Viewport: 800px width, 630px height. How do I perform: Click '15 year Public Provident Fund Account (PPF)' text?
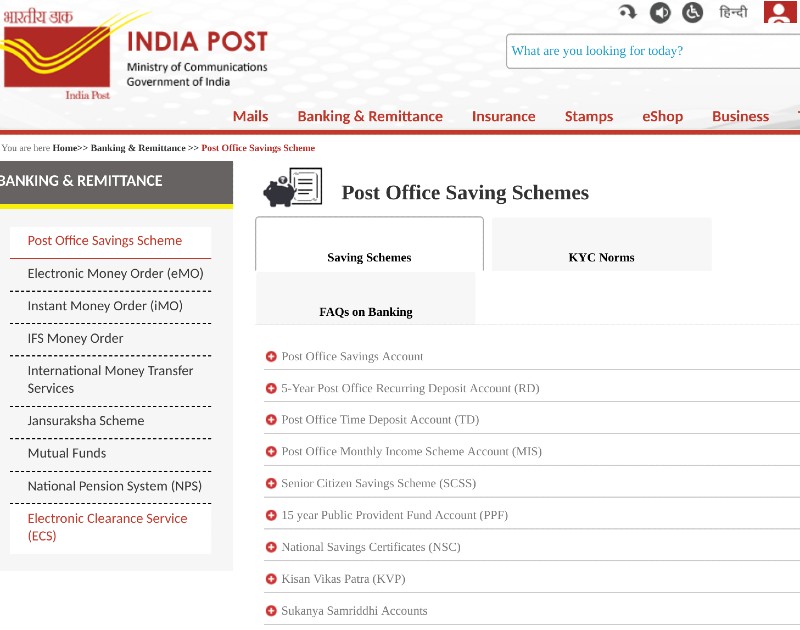click(x=394, y=515)
